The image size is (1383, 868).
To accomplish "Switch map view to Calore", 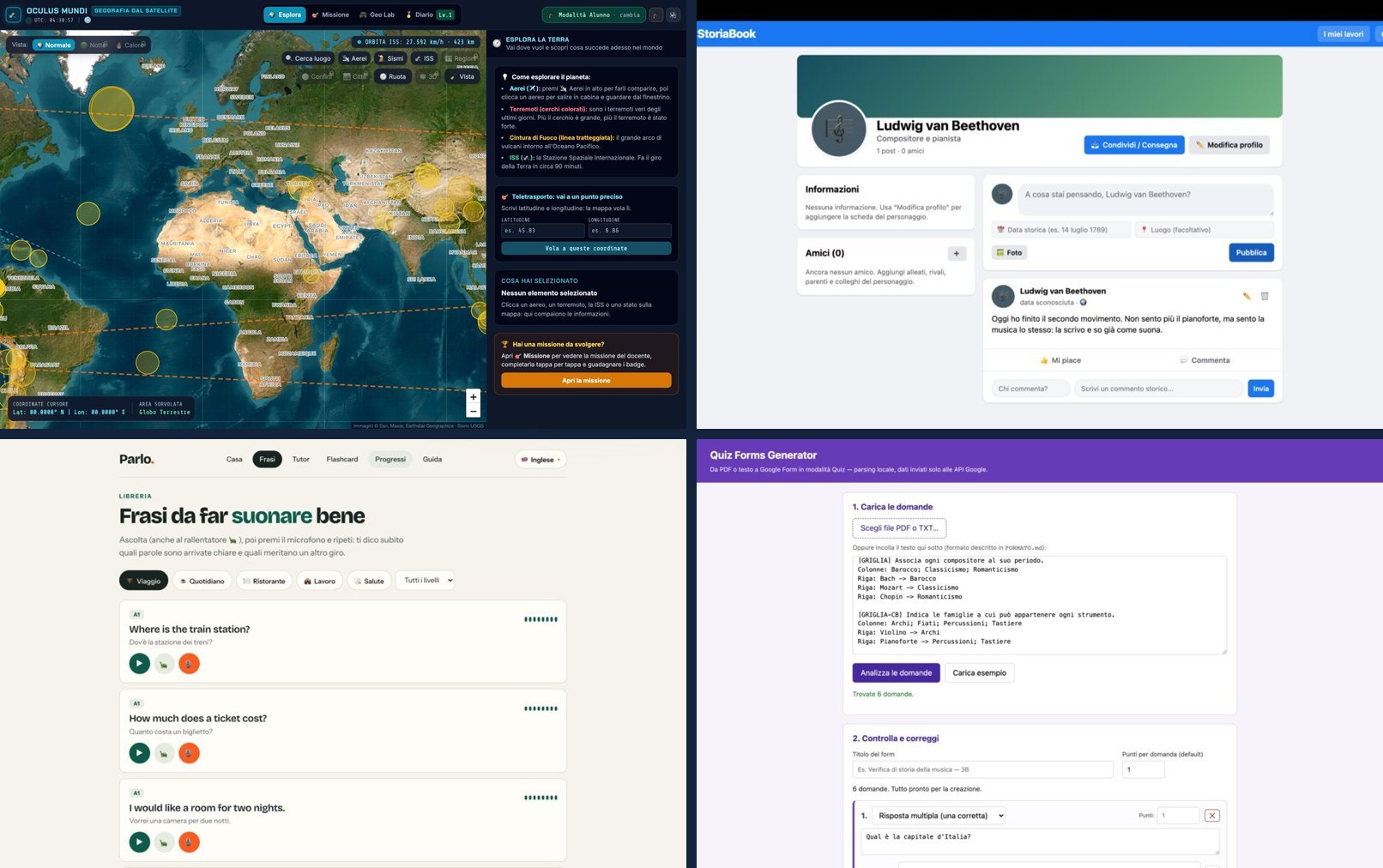I will 130,45.
